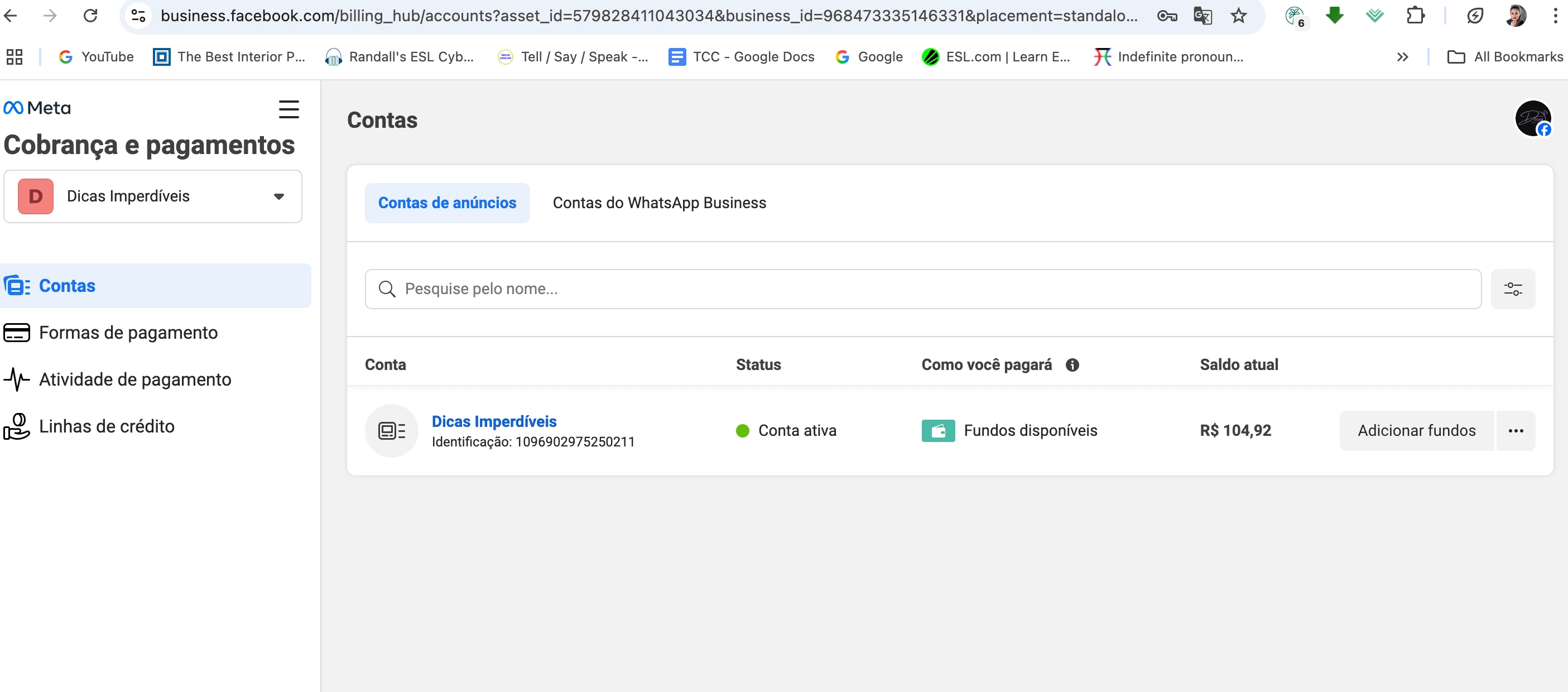Open the Chrome extensions puzzle icon
The image size is (1568, 692).
pyautogui.click(x=1415, y=16)
